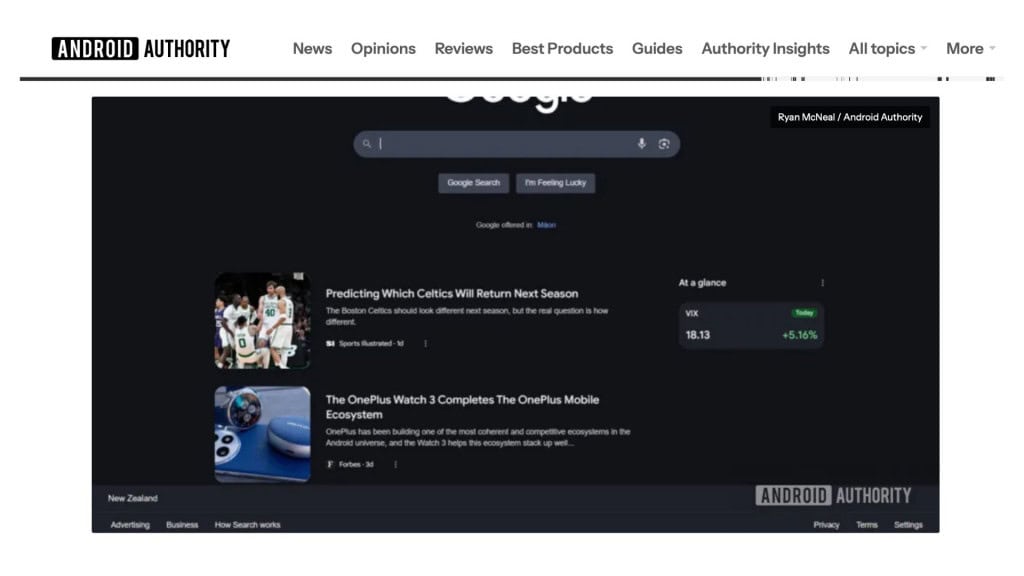Open the News section
Screen dimensions: 1024x576
coord(312,48)
